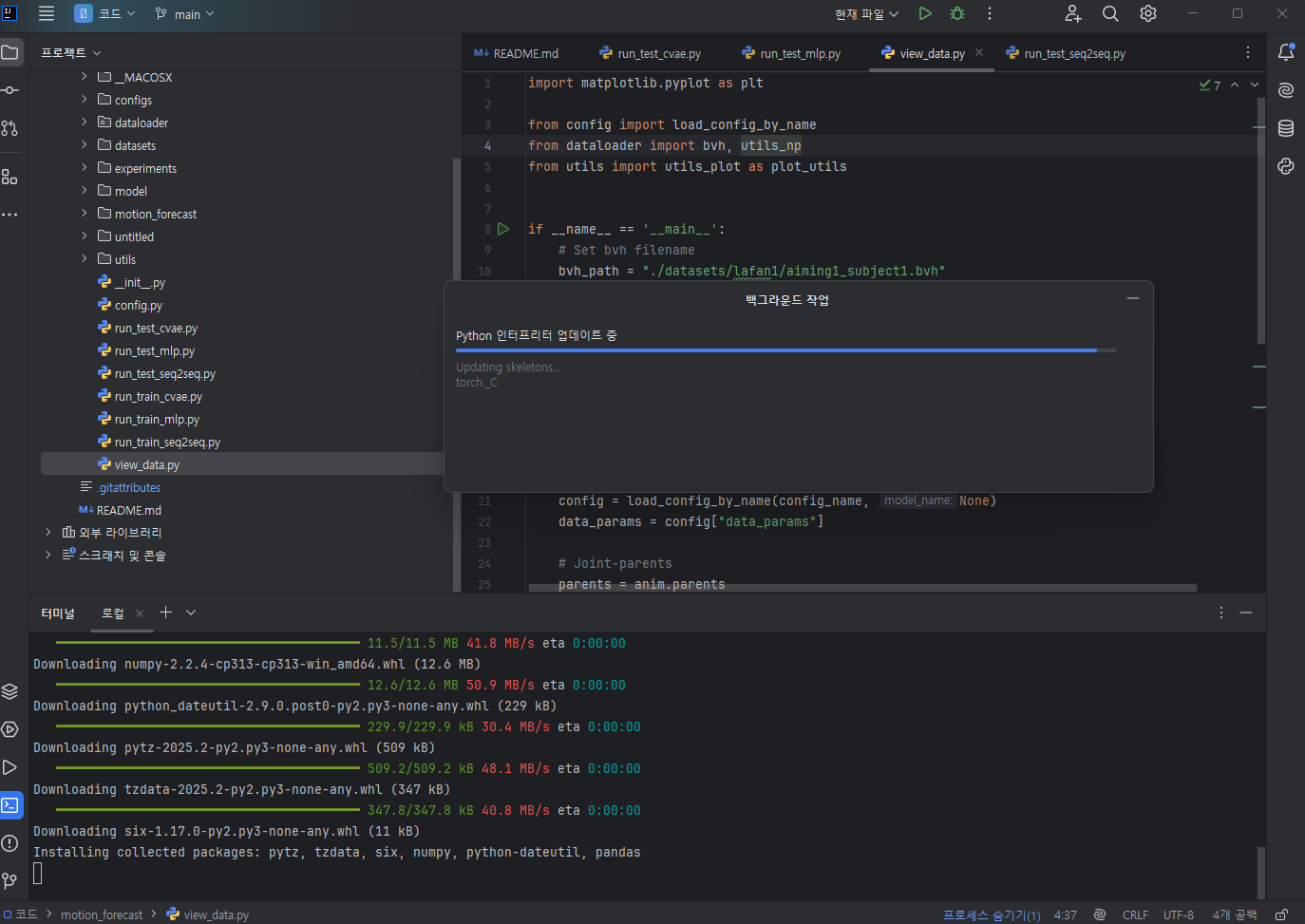The image size is (1305, 924).
Task: Click the CRLF line separator indicator
Action: click(x=1135, y=915)
